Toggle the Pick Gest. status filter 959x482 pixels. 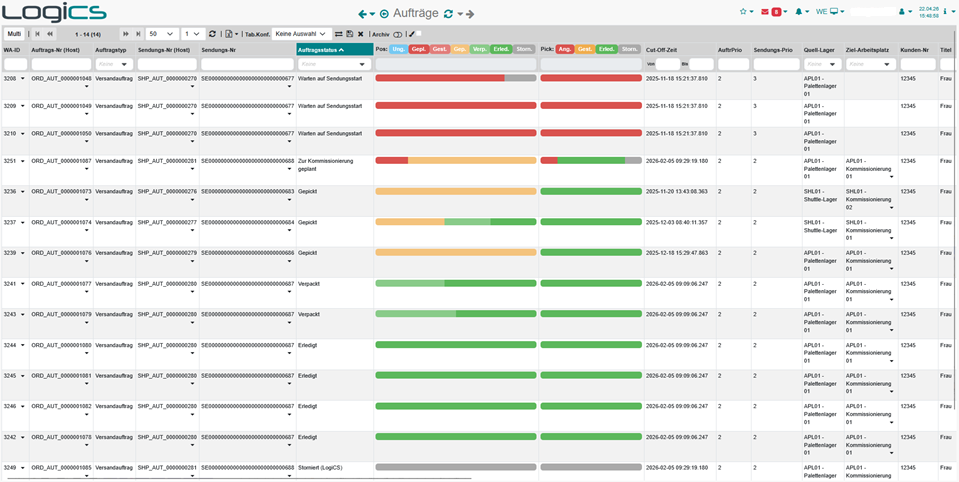tap(585, 49)
